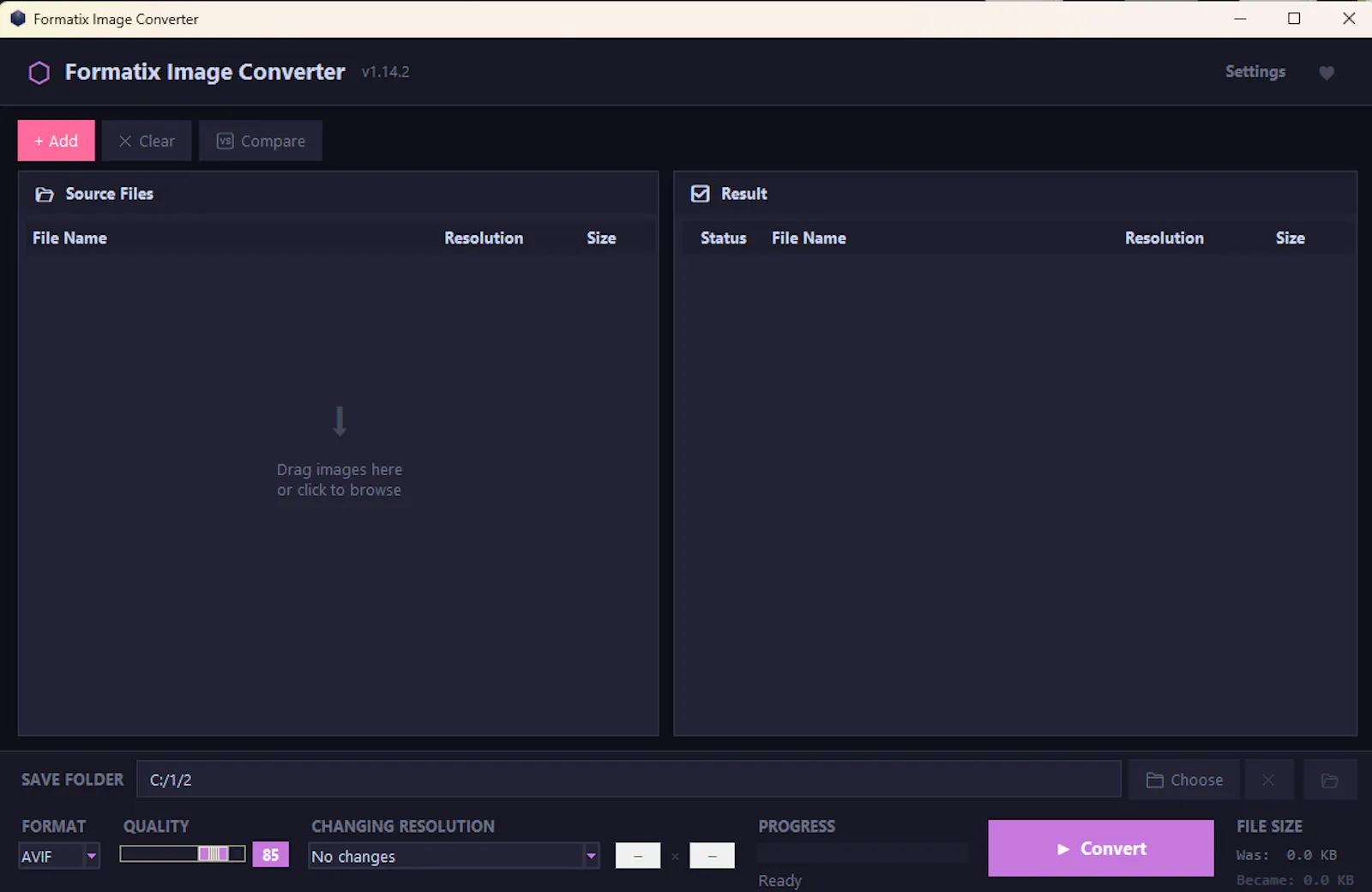Click the Formatix hexagon logo icon
This screenshot has width=1372, height=892.
39,73
